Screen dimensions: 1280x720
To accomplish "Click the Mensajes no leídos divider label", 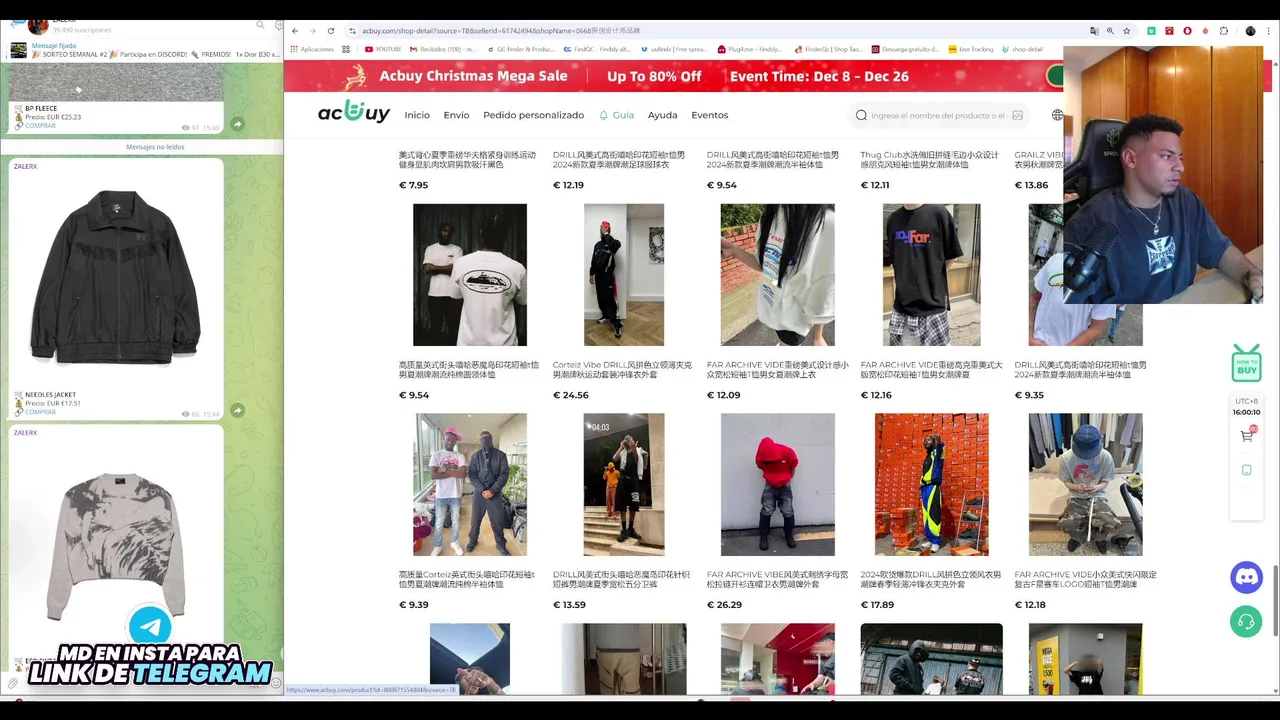I will [155, 147].
